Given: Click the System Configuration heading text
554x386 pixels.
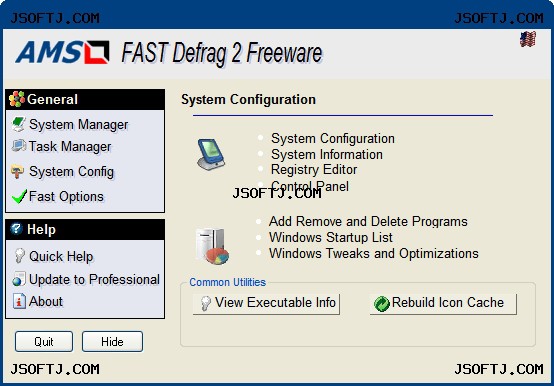Looking at the screenshot, I should coord(248,100).
